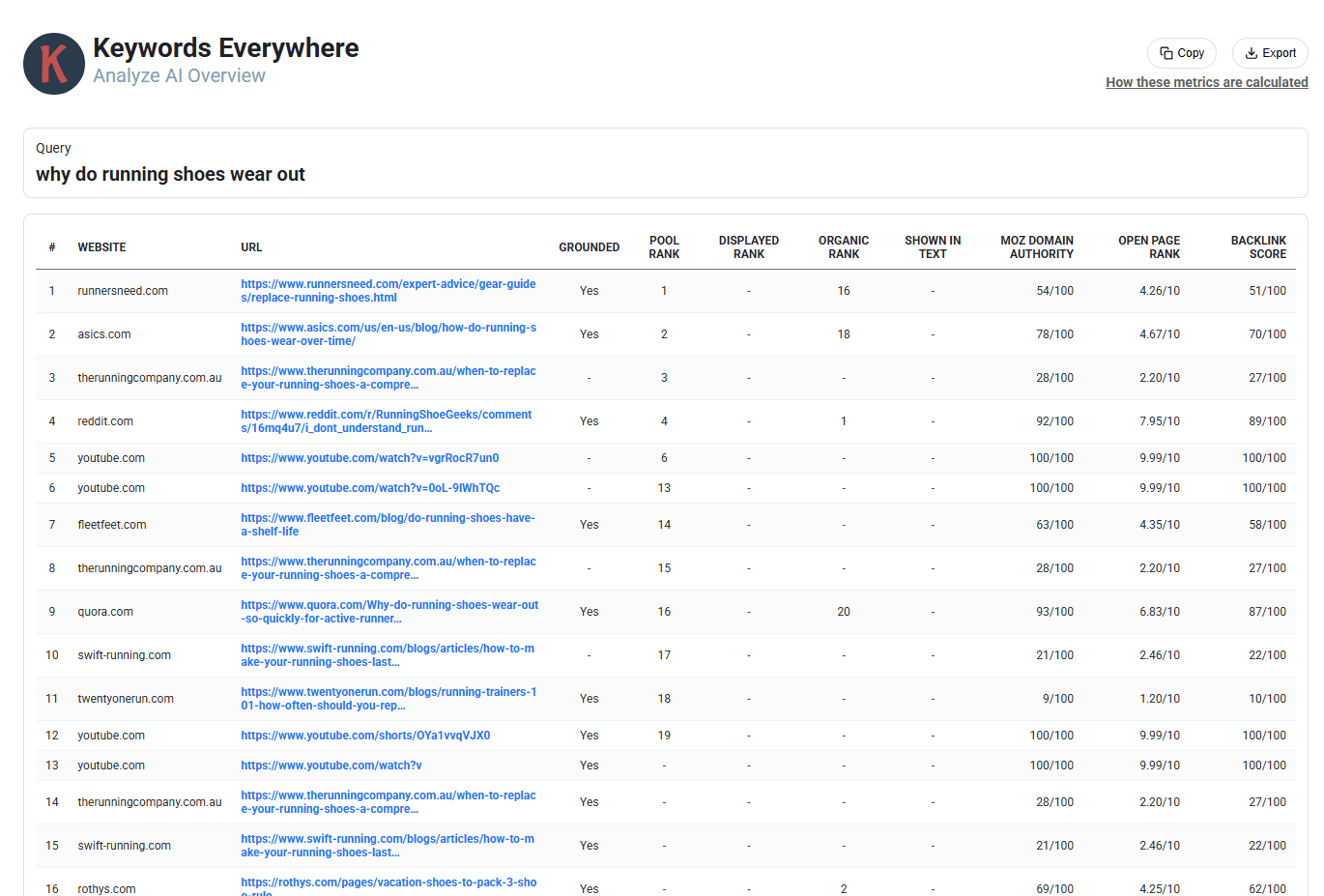Screen dimensions: 1324x896
Task: Select the asics.com website cell
Action: (x=104, y=334)
